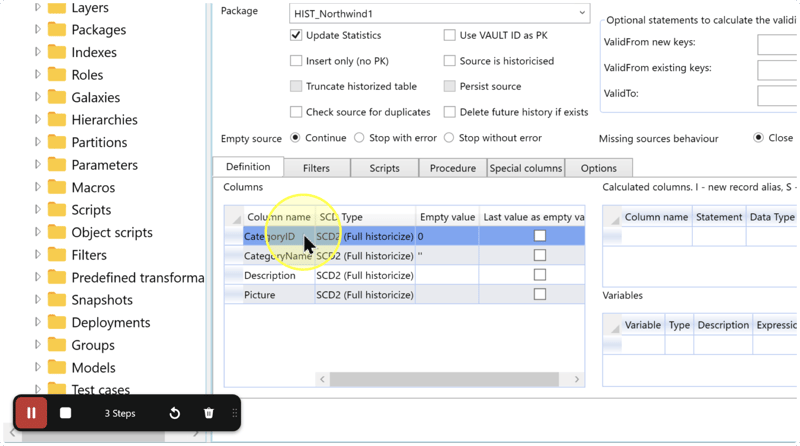The height and width of the screenshot is (446, 800).
Task: Open the Layers folder icon
Action: (x=57, y=8)
